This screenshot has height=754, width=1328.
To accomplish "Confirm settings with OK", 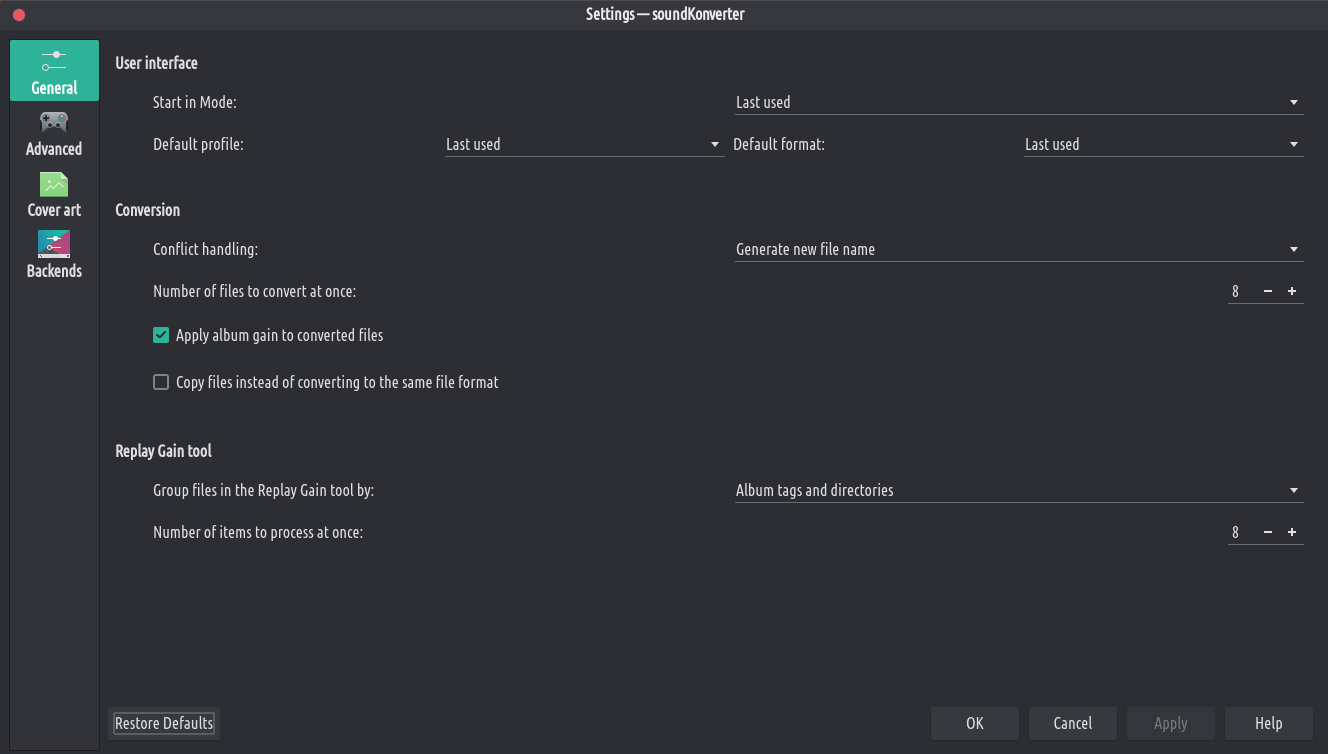I will pyautogui.click(x=975, y=723).
